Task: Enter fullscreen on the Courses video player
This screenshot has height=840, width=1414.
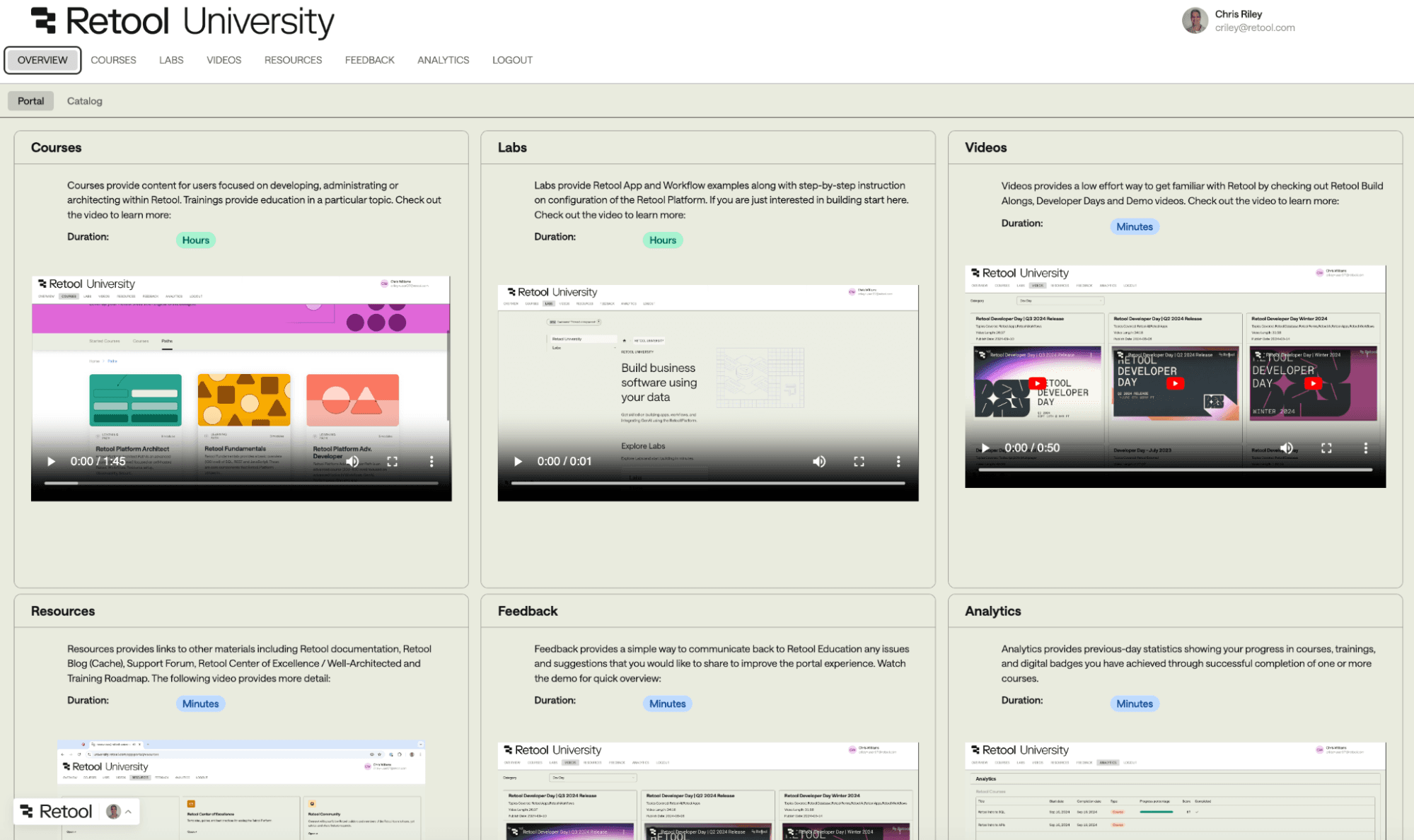Action: point(394,461)
